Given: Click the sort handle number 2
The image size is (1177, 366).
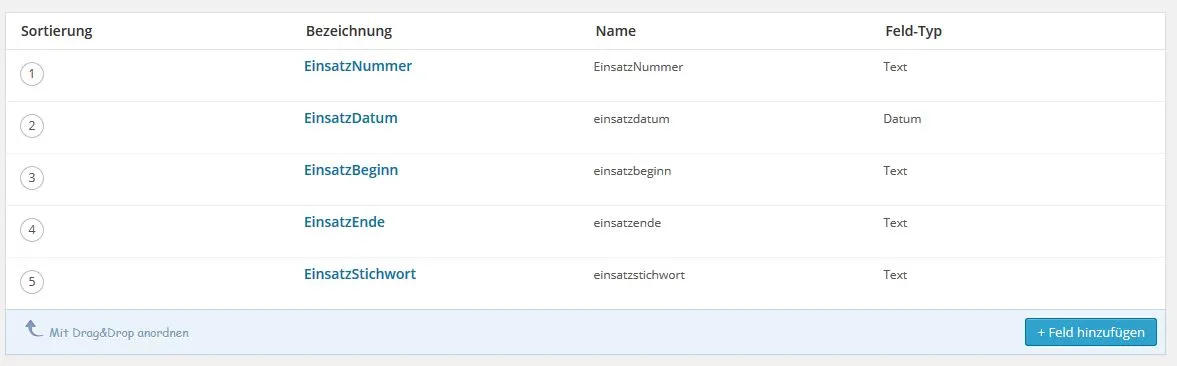Looking at the screenshot, I should (x=32, y=127).
